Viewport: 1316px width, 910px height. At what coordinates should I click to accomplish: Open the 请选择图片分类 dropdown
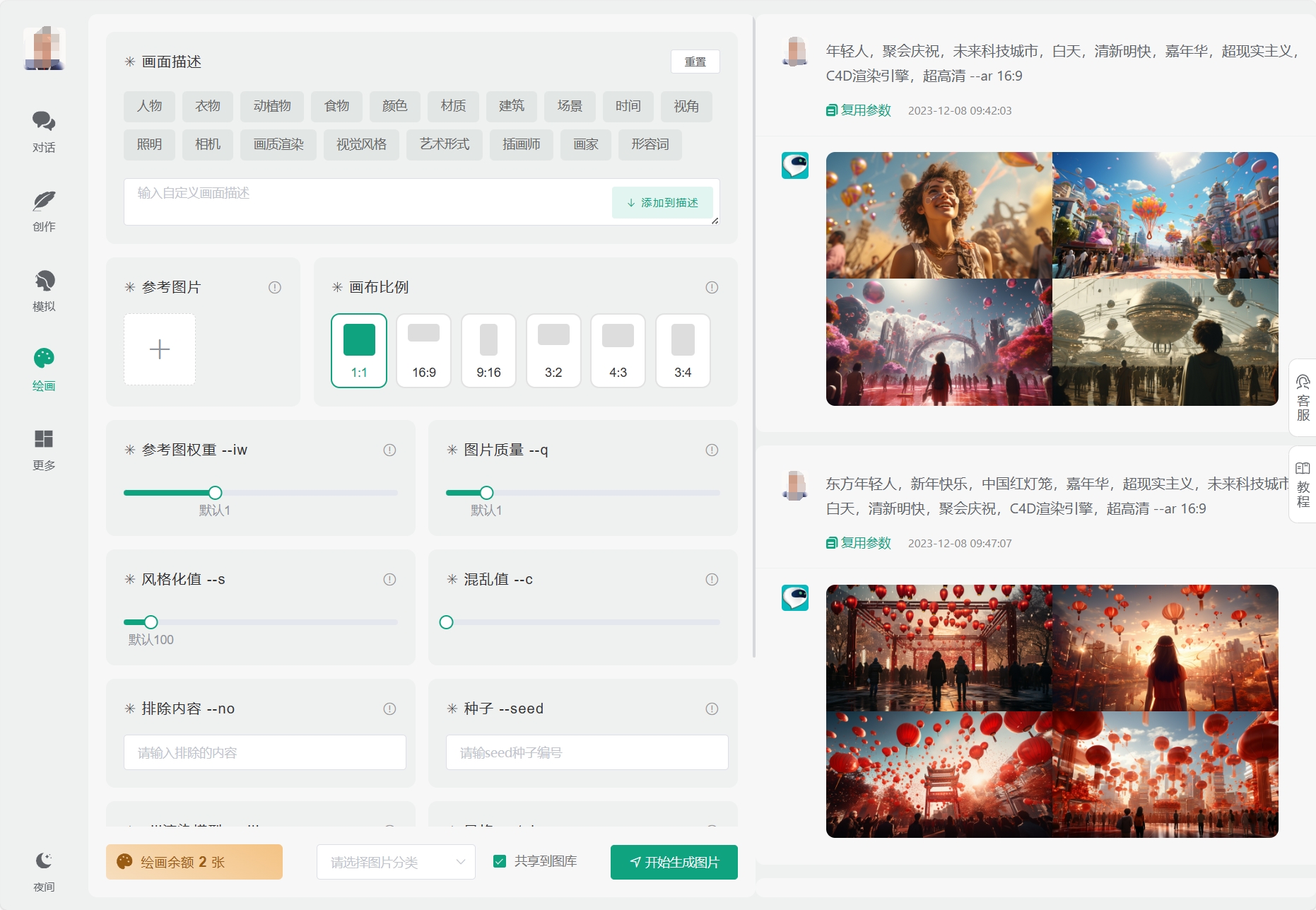click(396, 862)
